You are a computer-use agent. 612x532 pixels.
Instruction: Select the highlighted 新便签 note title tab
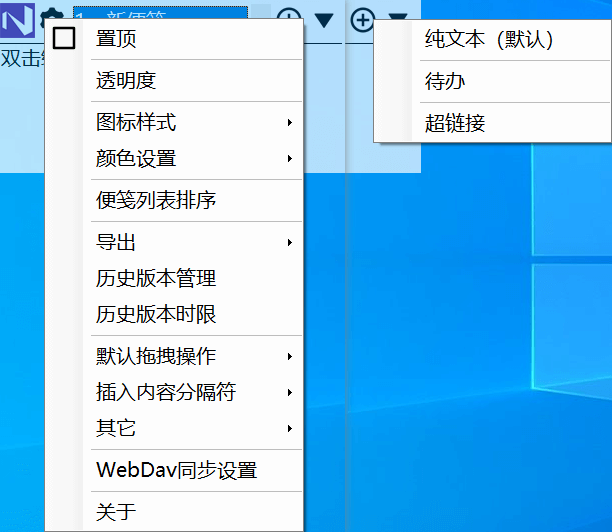tap(160, 12)
